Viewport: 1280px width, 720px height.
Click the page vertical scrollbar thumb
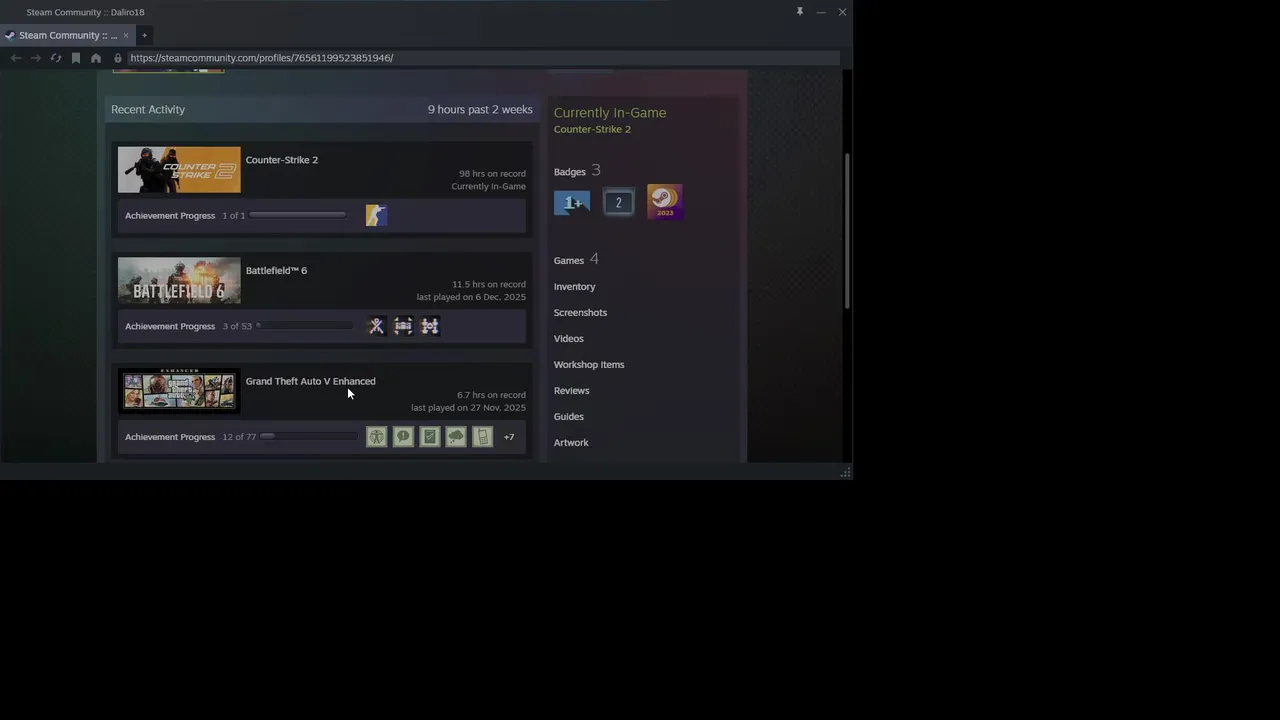[x=848, y=231]
